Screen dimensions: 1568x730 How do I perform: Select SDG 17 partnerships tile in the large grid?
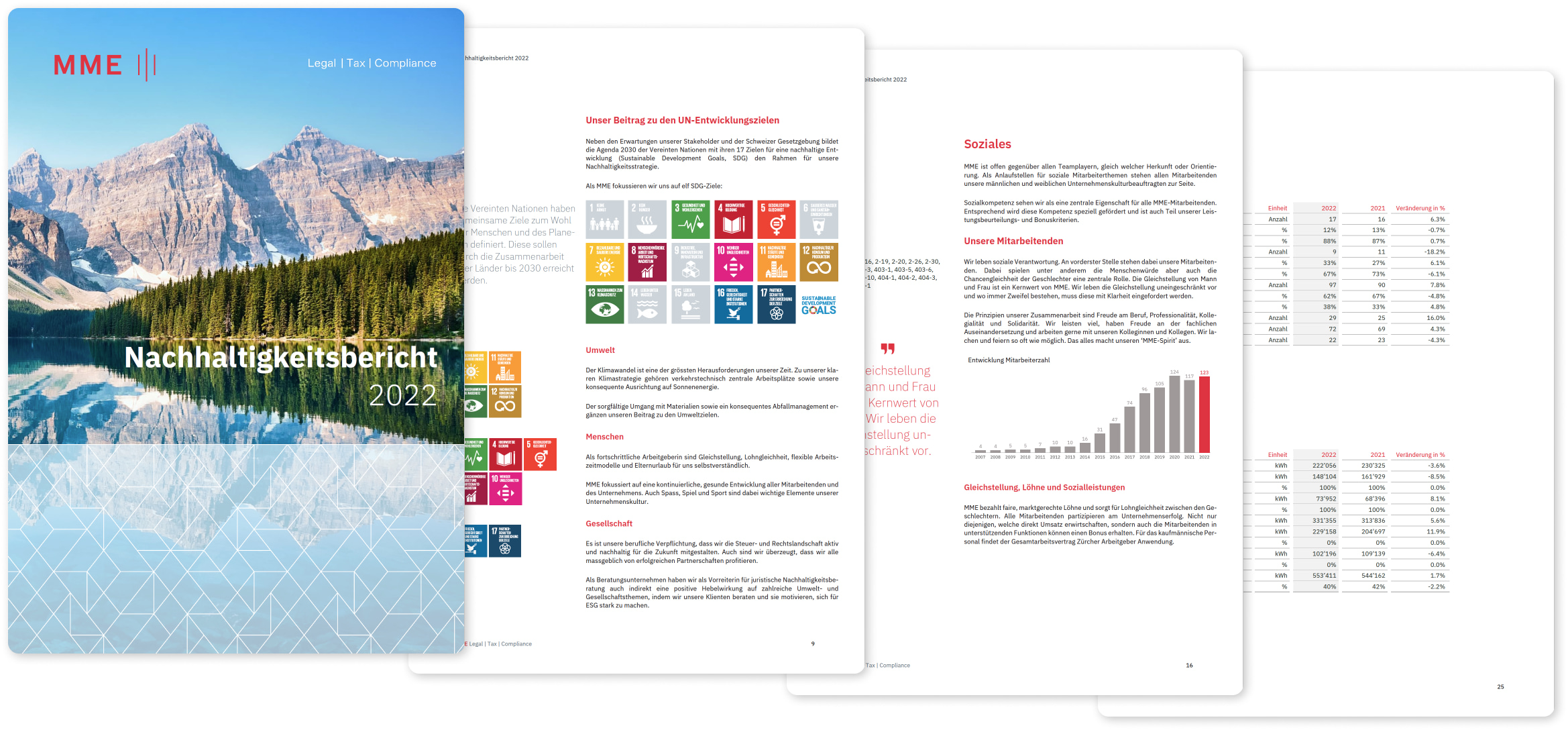[x=776, y=305]
